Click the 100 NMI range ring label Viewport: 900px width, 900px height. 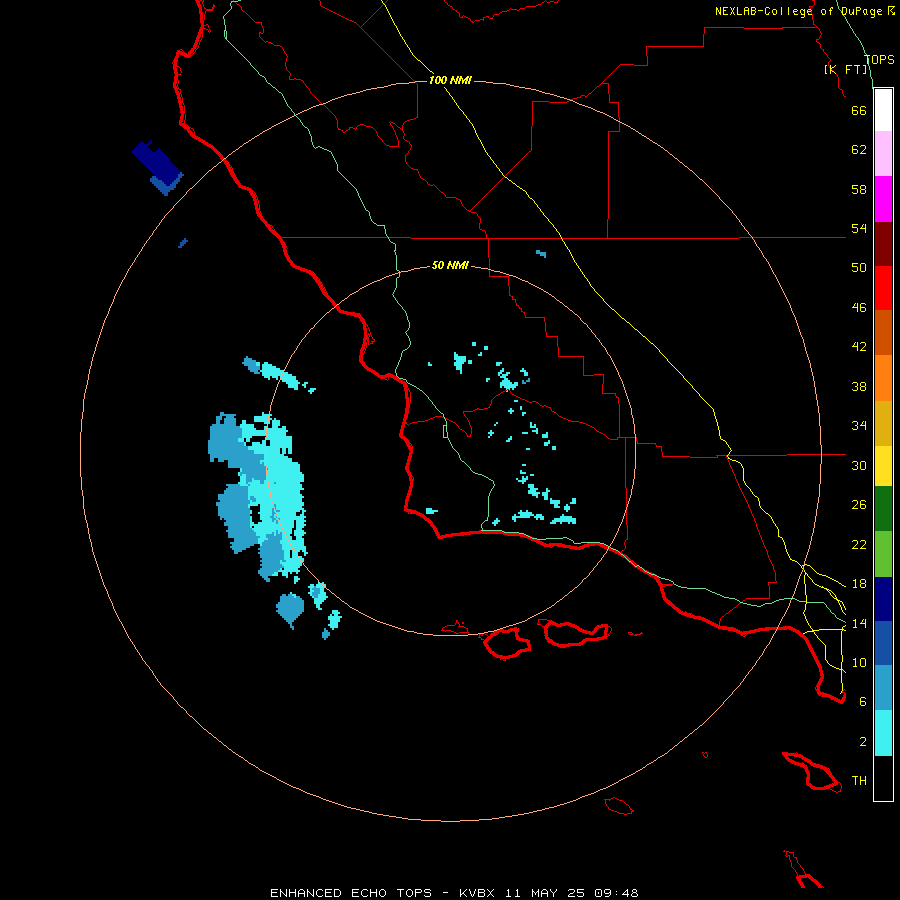tap(450, 80)
